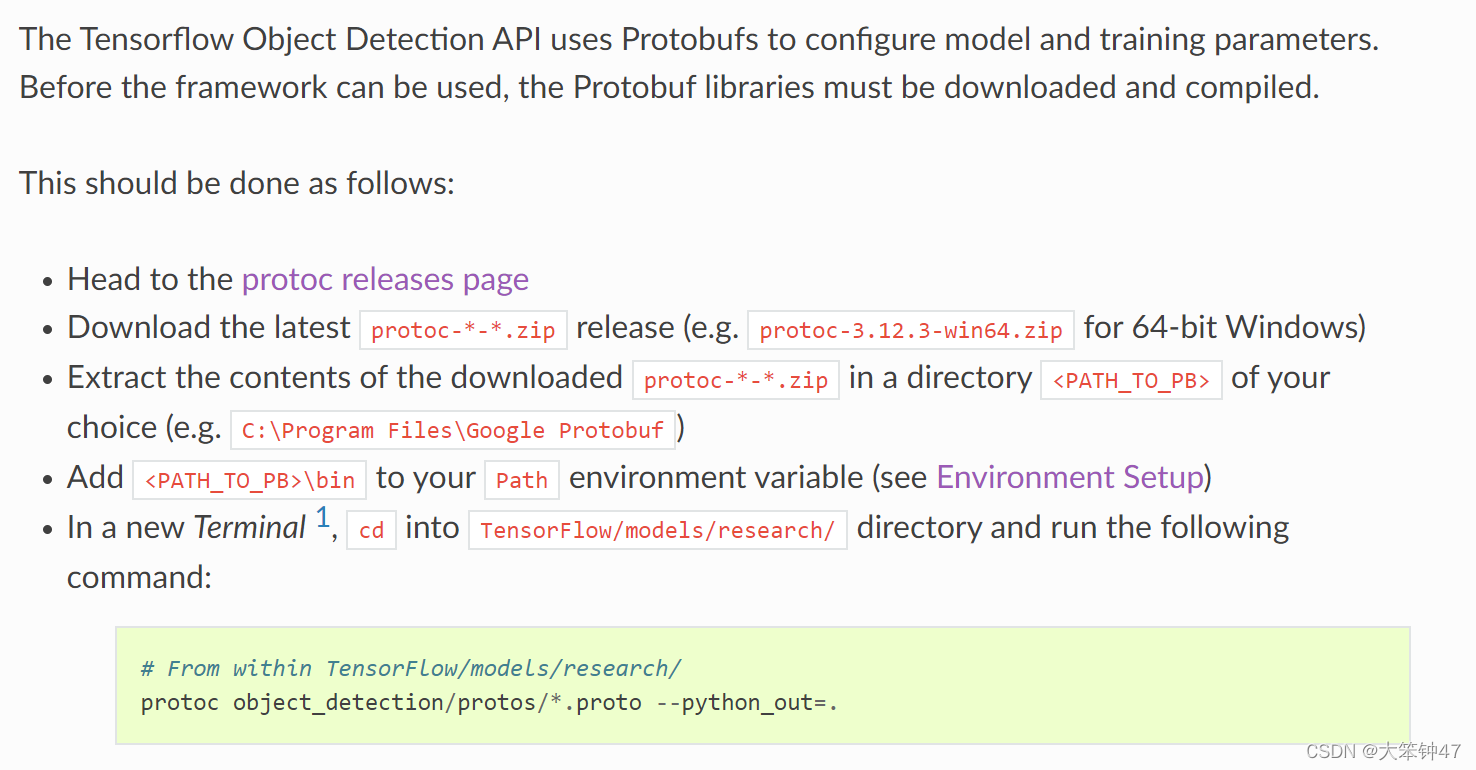1476x770 pixels.
Task: Click the protoc object_detection command line
Action: pyautogui.click(x=489, y=702)
